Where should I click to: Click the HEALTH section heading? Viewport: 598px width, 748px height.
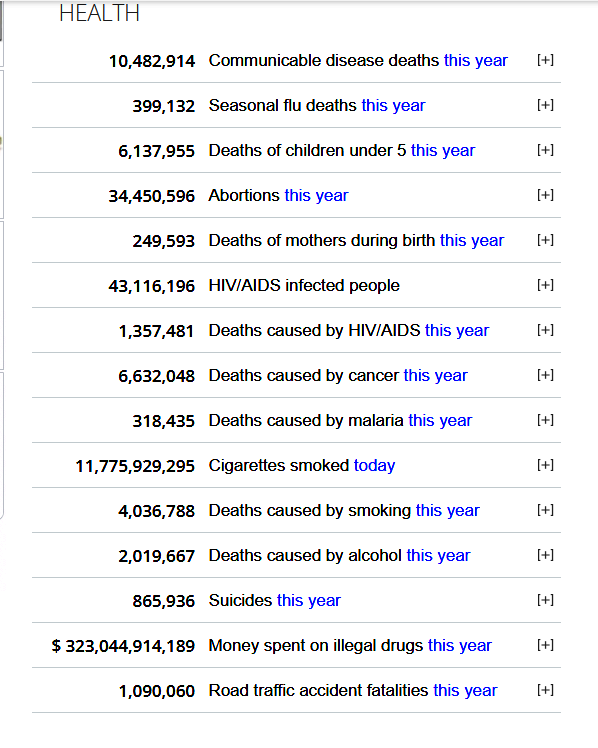point(99,13)
